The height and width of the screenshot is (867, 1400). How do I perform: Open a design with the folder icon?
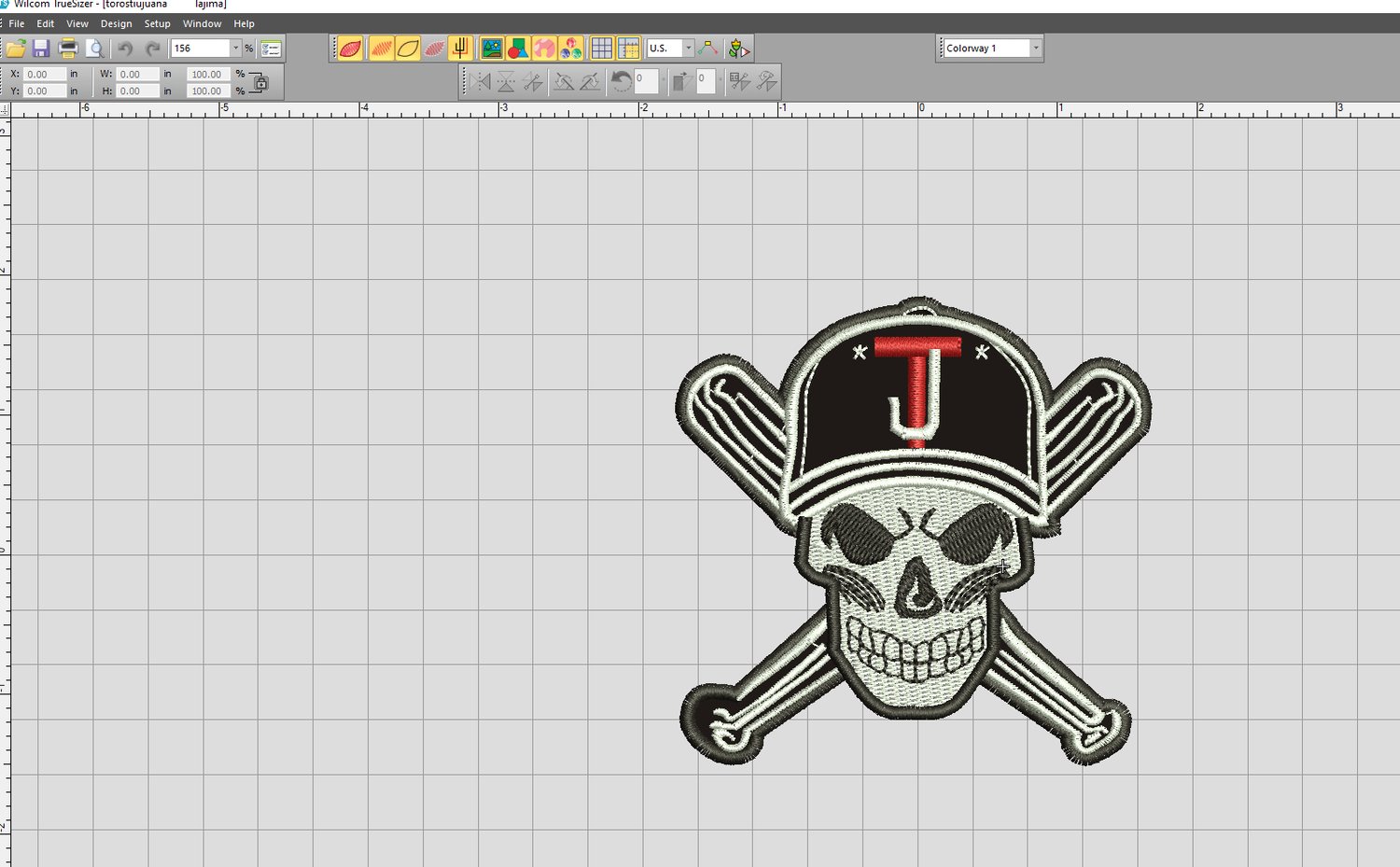(x=16, y=48)
